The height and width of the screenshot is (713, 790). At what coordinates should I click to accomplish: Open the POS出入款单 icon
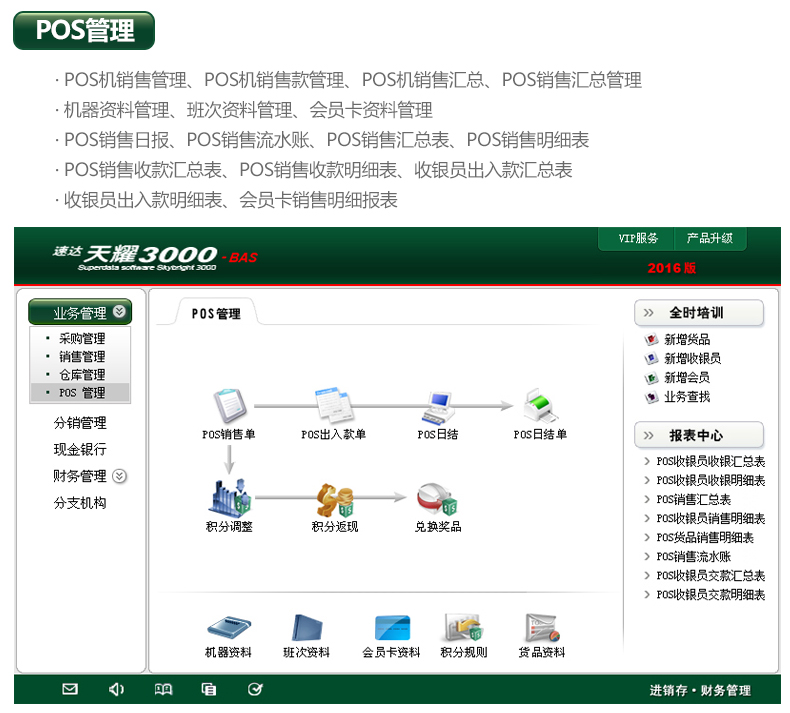[x=333, y=407]
